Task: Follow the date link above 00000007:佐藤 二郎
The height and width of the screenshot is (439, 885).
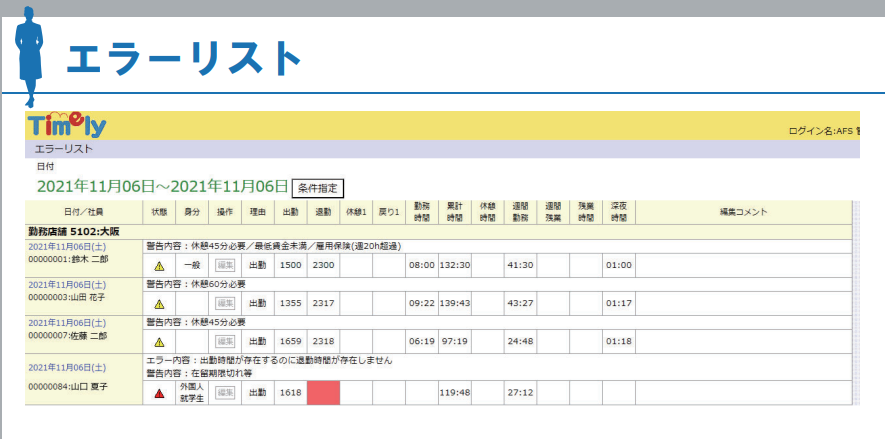Action: click(x=67, y=322)
